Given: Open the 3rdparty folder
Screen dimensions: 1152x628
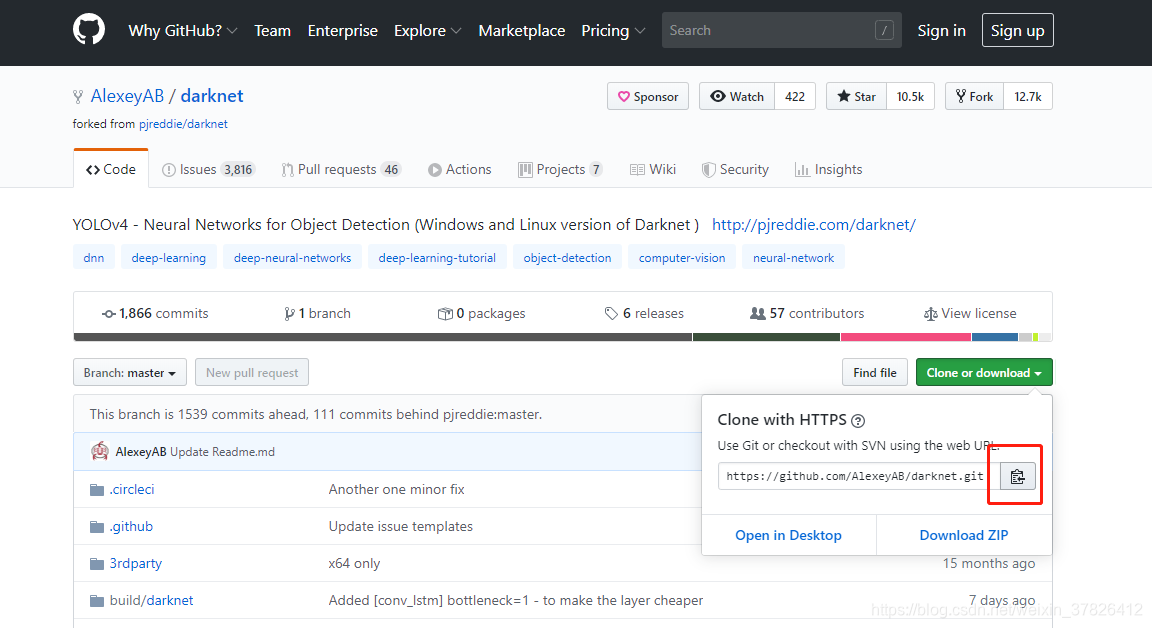Looking at the screenshot, I should pos(135,563).
